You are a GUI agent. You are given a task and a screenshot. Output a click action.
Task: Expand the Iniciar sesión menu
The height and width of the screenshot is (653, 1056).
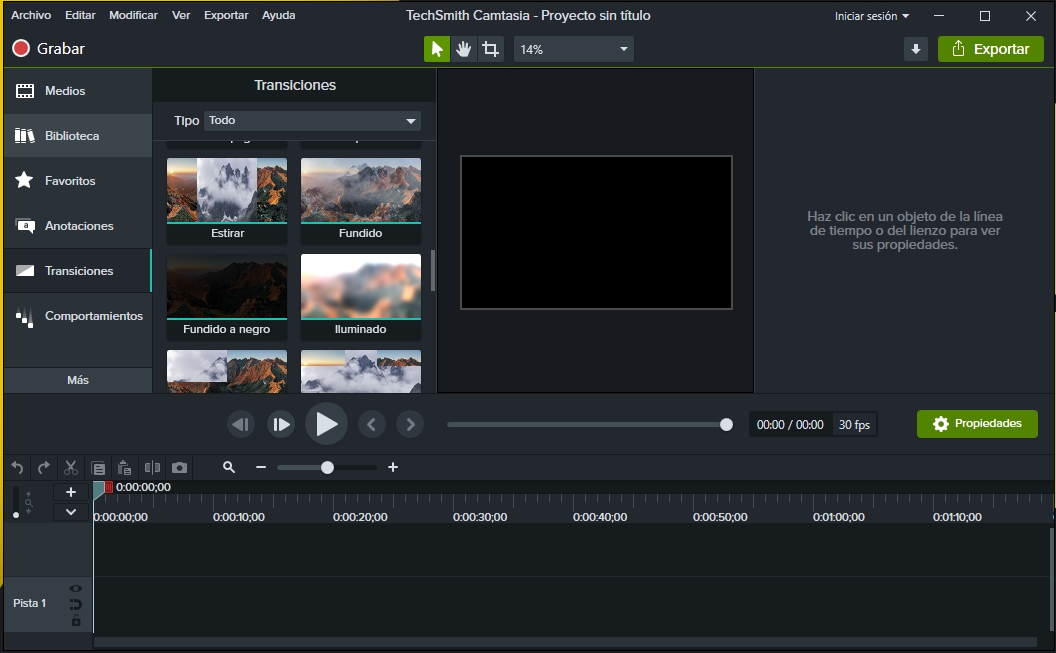coord(871,15)
